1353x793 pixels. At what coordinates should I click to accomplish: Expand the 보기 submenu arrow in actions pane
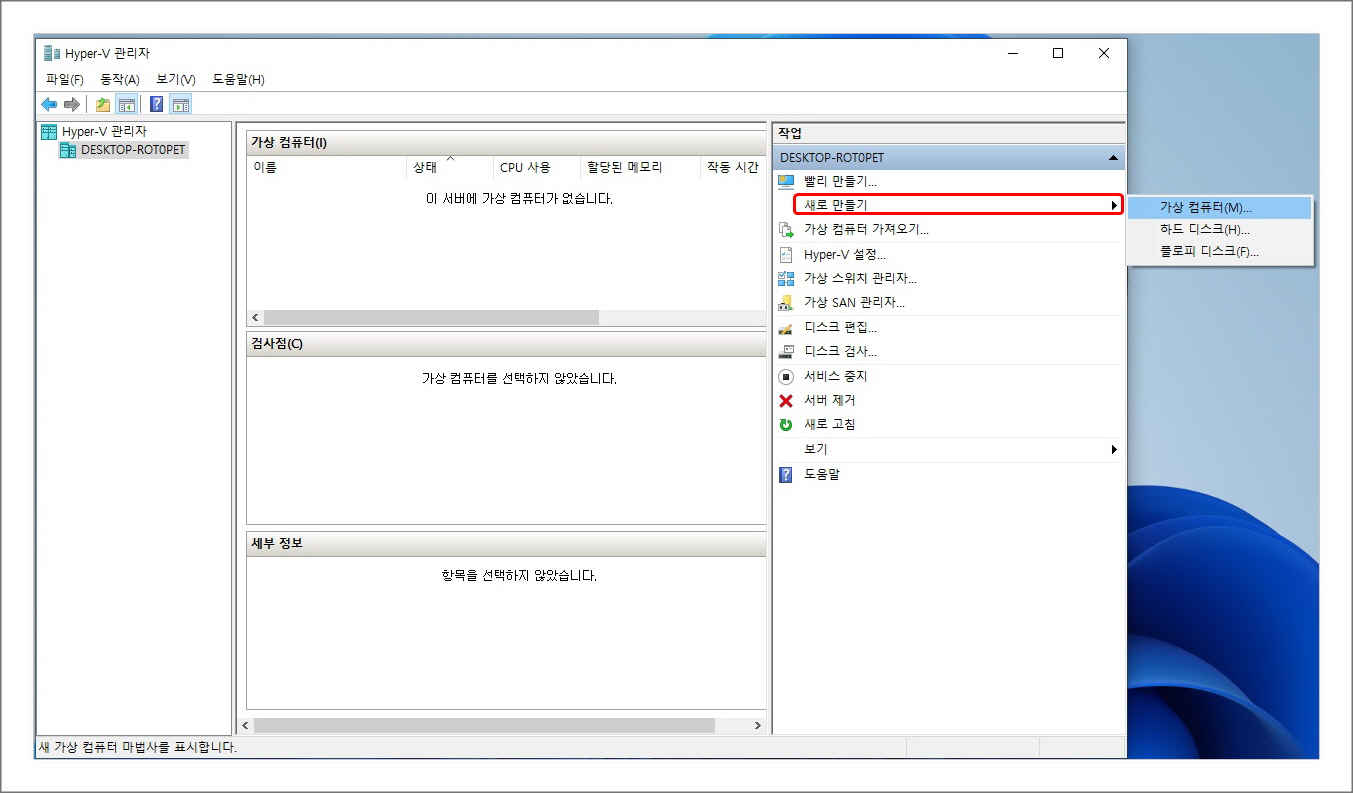pyautogui.click(x=1113, y=448)
